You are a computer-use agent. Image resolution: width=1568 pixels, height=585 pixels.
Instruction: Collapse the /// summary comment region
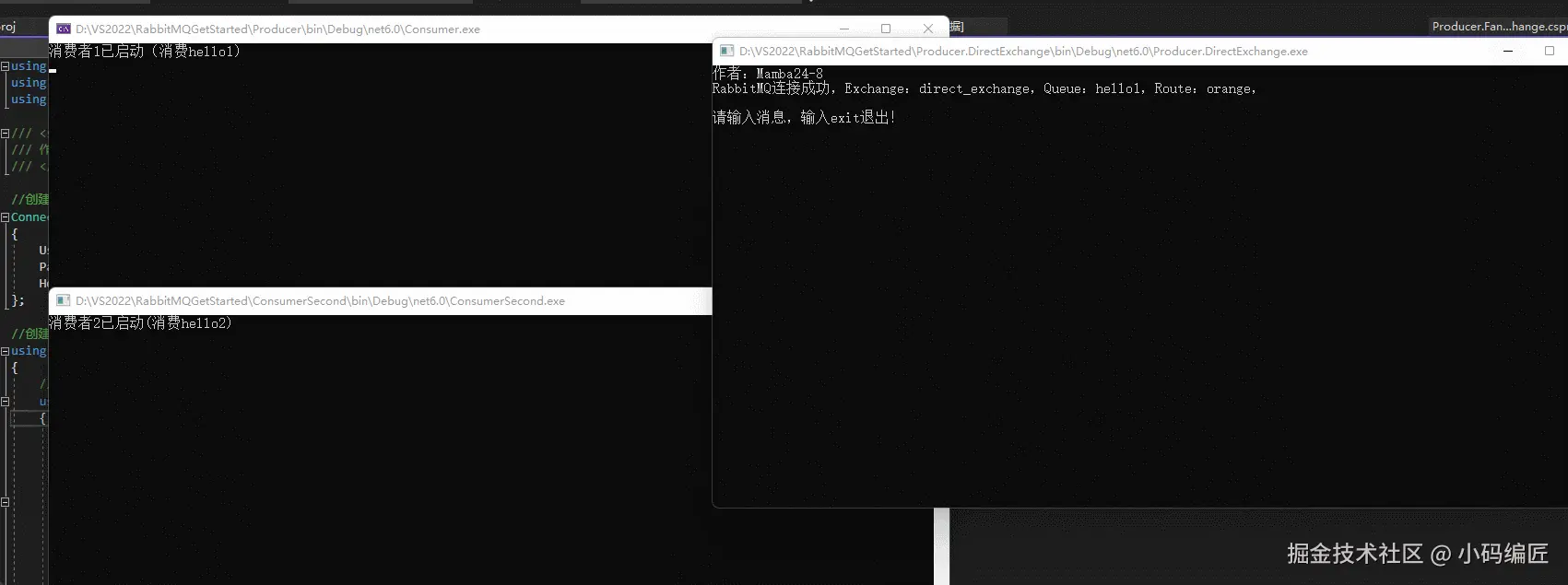pos(5,134)
